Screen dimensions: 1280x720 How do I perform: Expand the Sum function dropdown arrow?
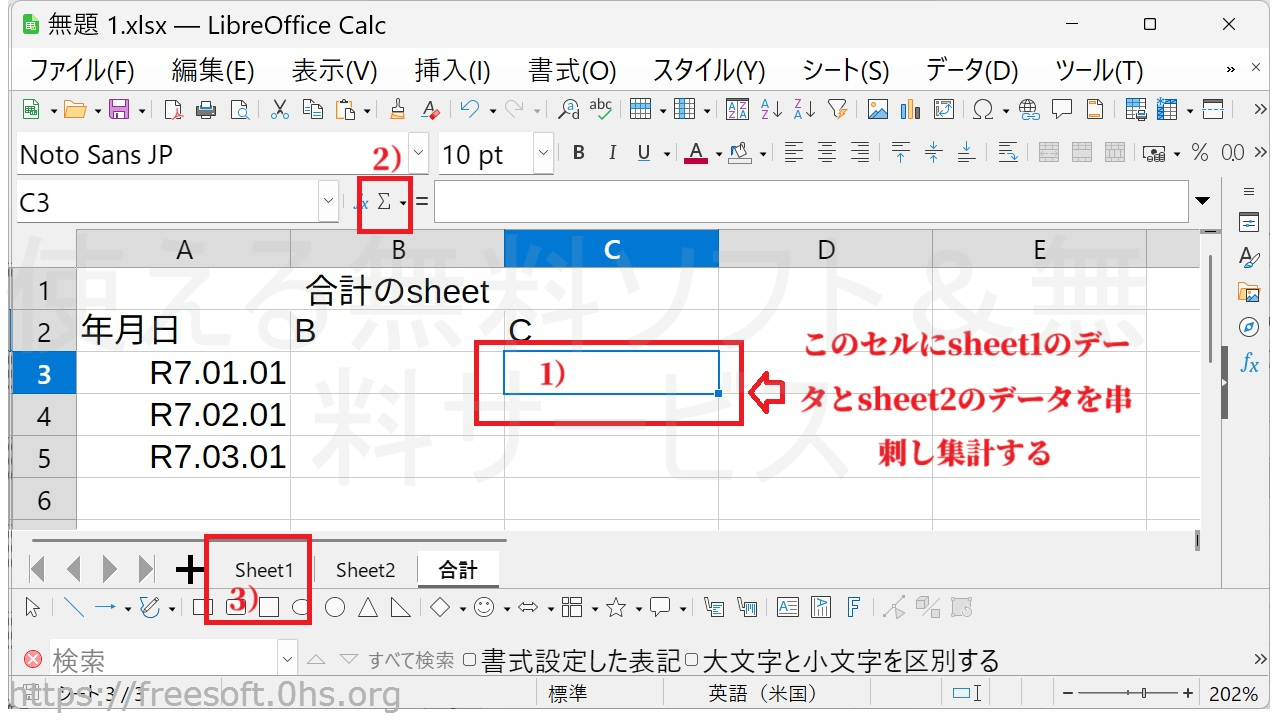[x=403, y=203]
